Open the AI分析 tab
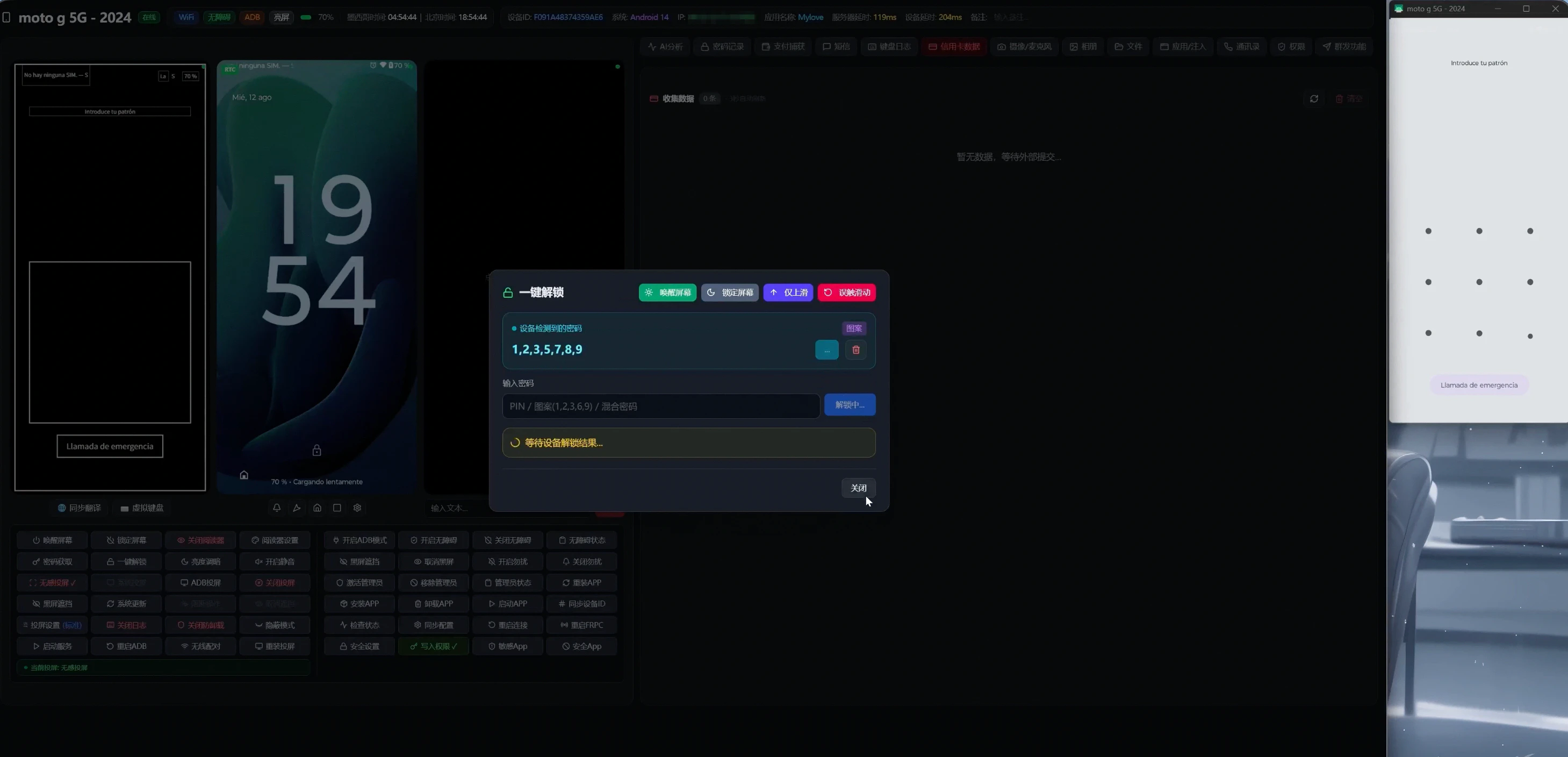This screenshot has width=1568, height=757. tap(666, 46)
